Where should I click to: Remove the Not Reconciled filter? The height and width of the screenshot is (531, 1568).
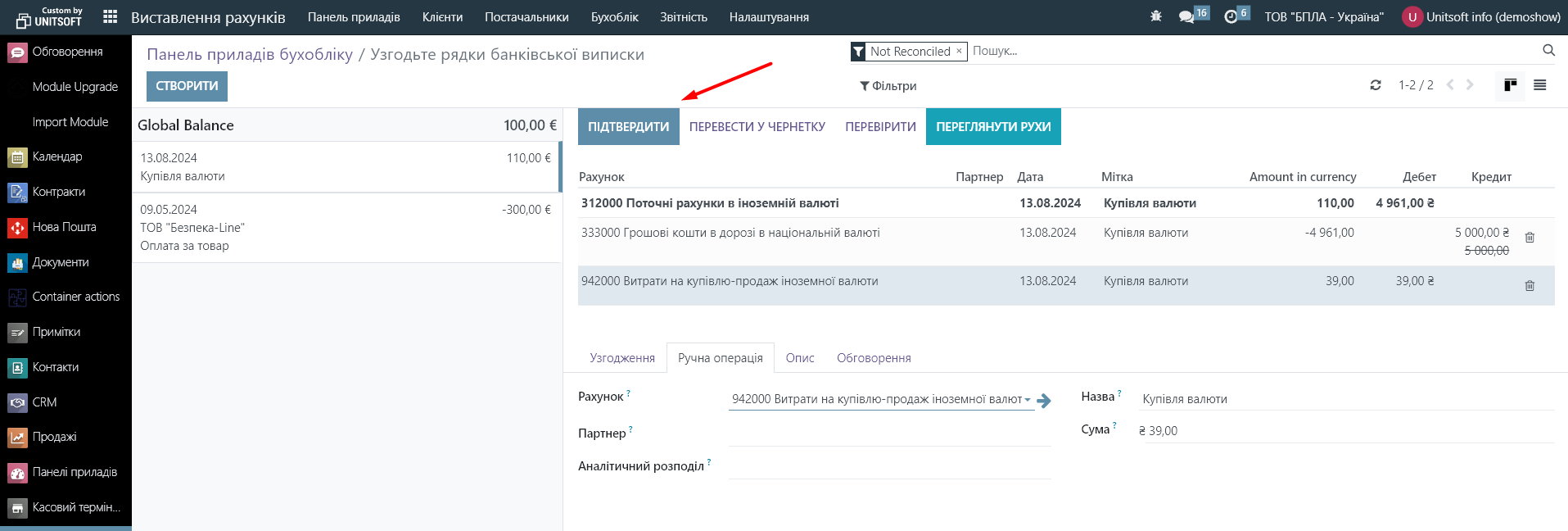click(x=959, y=51)
